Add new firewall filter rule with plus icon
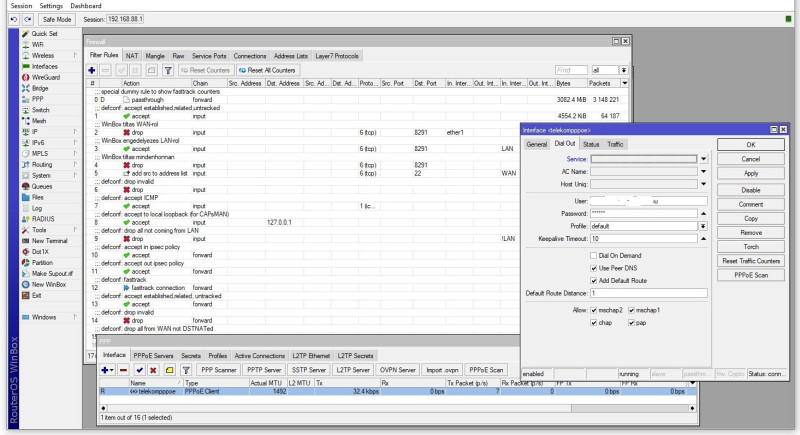The height and width of the screenshot is (435, 800). point(92,70)
